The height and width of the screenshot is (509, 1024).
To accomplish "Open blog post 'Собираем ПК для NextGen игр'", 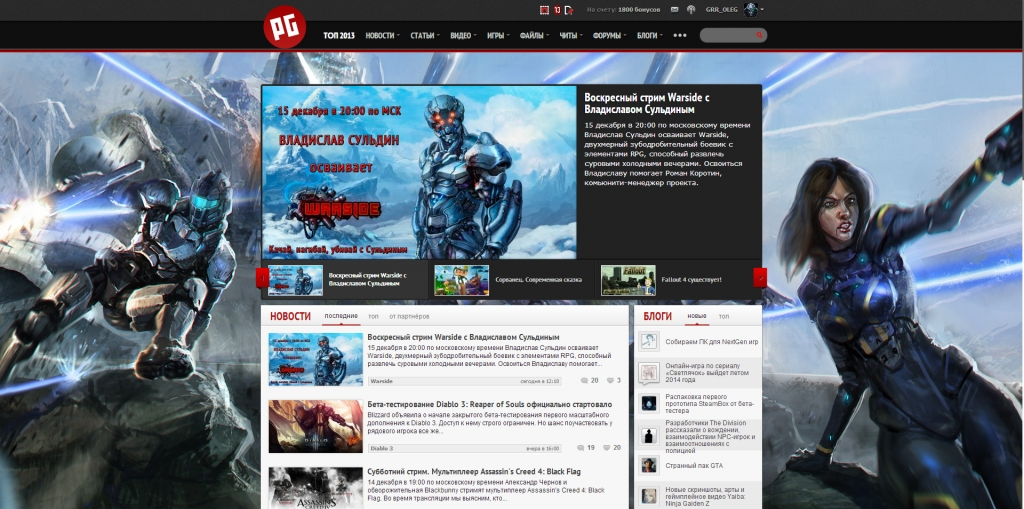I will pyautogui.click(x=712, y=342).
